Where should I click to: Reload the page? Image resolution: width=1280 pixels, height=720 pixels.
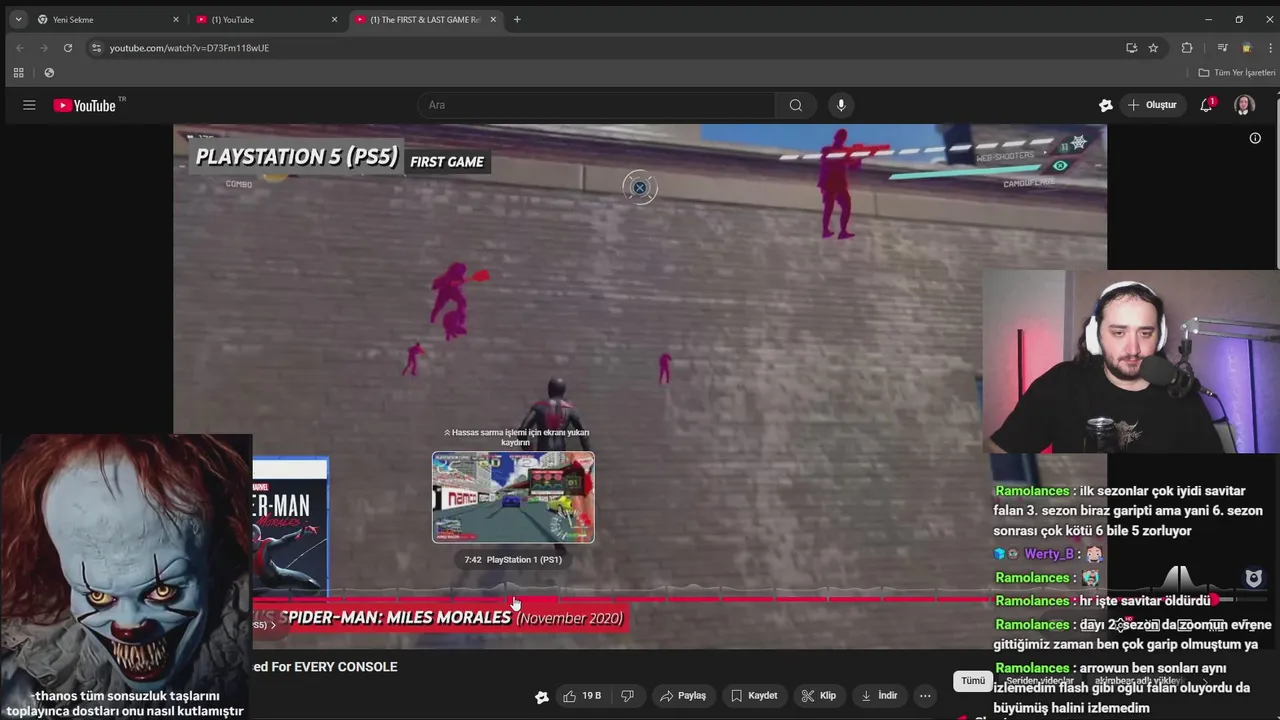point(67,47)
